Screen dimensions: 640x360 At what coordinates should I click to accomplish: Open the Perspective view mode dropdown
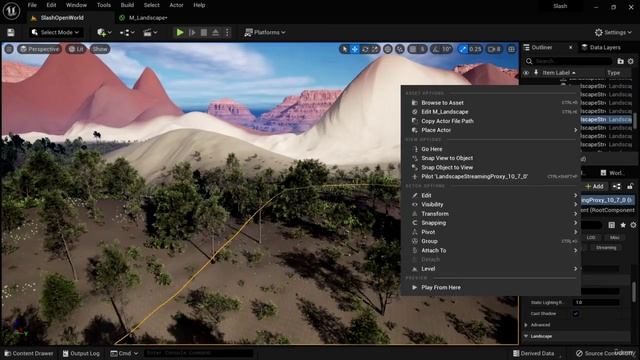(x=39, y=49)
